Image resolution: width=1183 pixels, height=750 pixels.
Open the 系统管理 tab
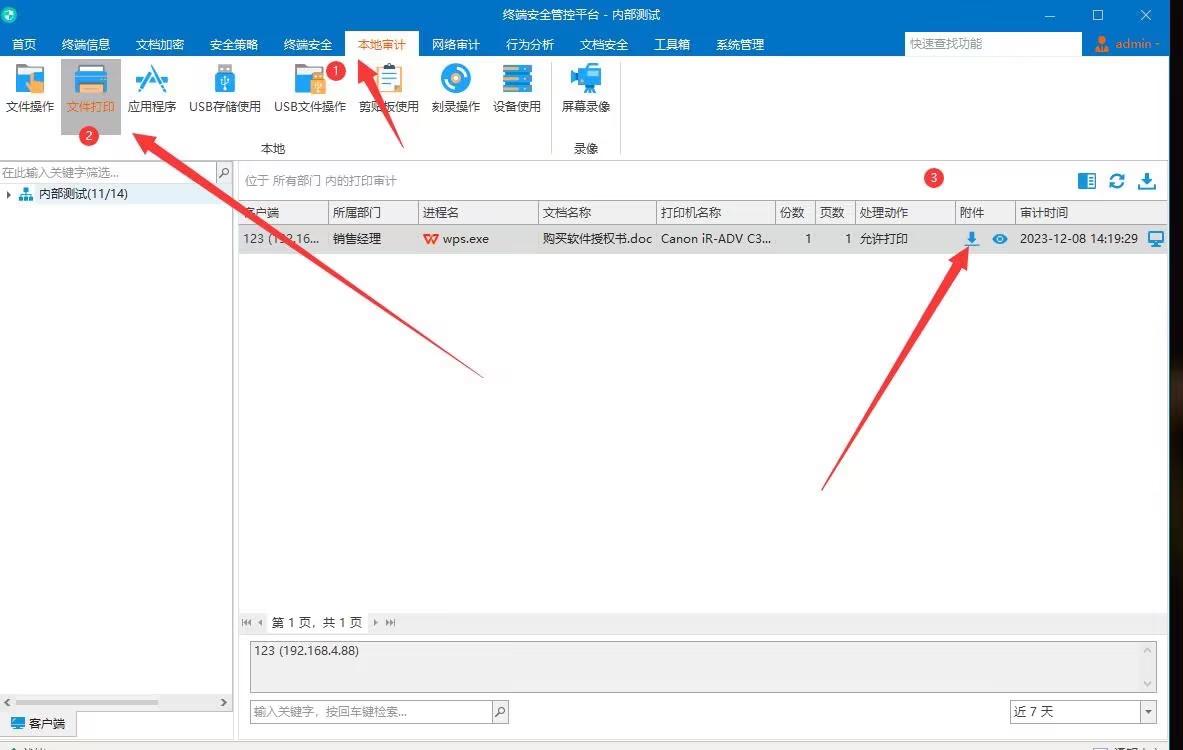pyautogui.click(x=740, y=45)
